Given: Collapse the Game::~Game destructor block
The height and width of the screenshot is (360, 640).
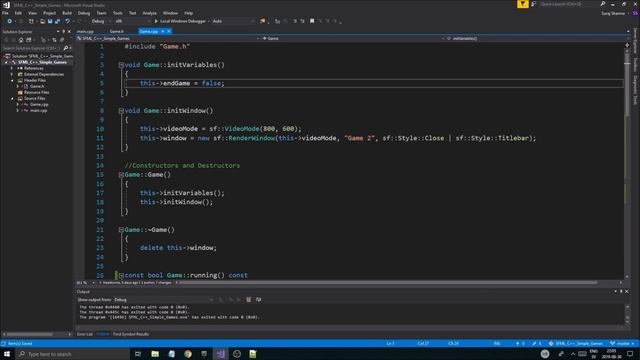Looking at the screenshot, I should 121,230.
